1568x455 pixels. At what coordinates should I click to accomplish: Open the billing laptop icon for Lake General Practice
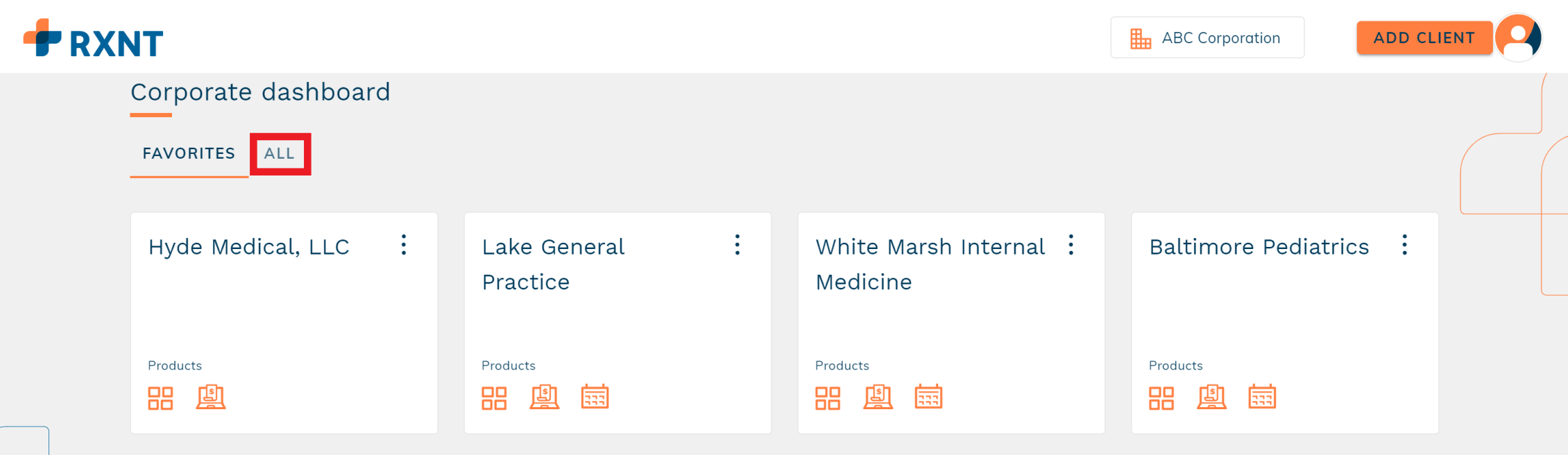[545, 397]
